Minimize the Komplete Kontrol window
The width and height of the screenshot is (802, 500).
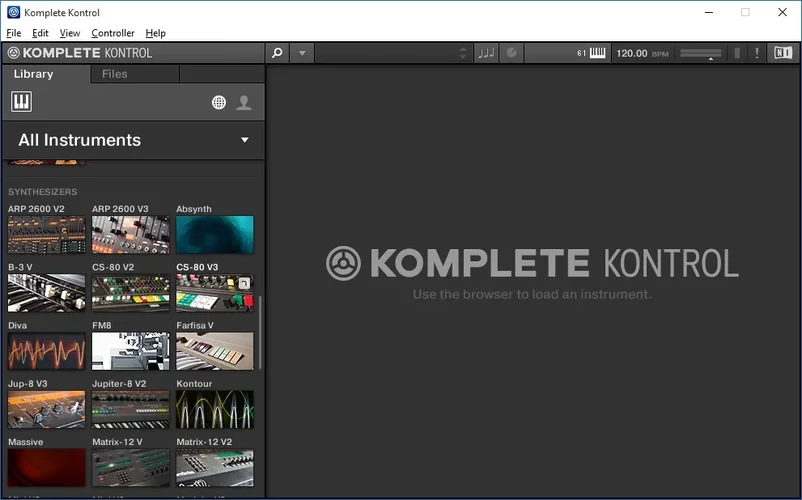point(709,12)
